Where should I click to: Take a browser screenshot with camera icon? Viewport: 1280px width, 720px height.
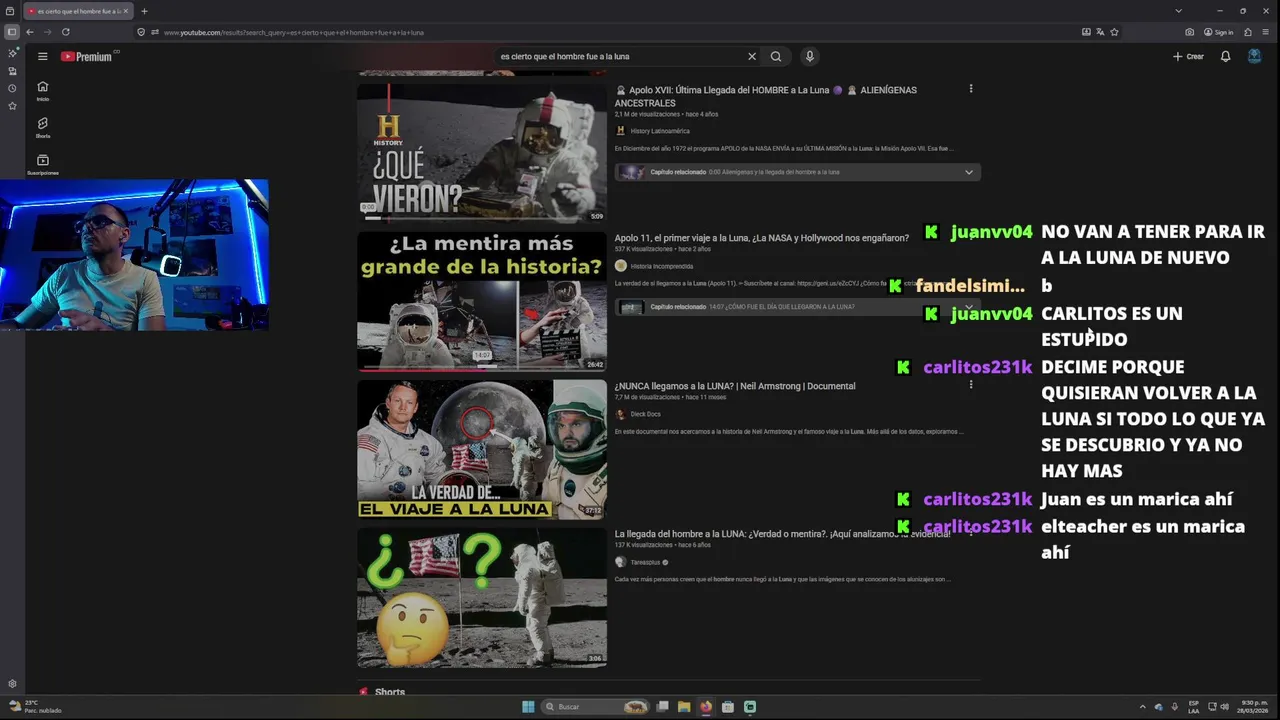coord(1189,32)
